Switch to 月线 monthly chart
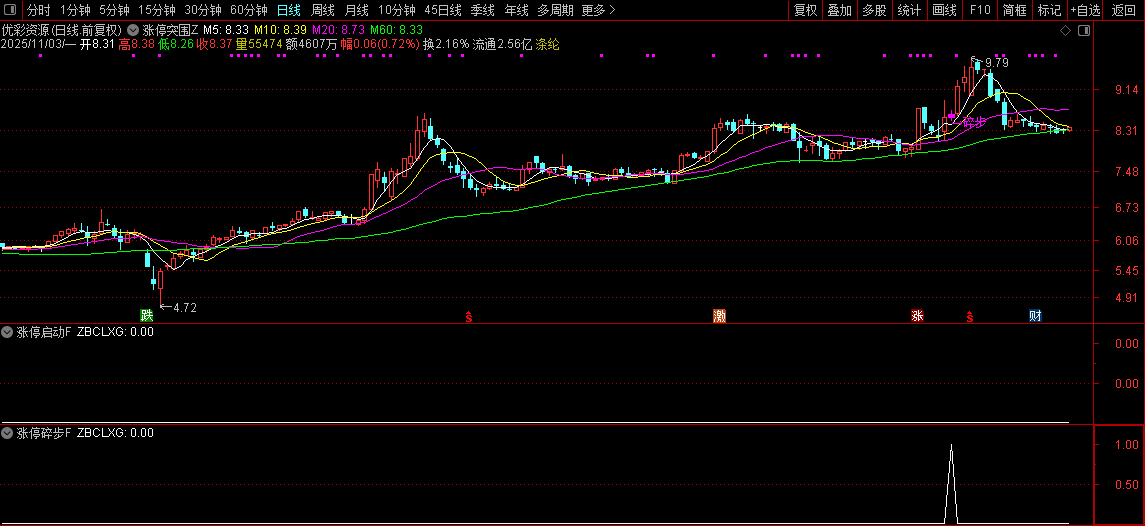Screen dimensions: 1145x526 [356, 10]
